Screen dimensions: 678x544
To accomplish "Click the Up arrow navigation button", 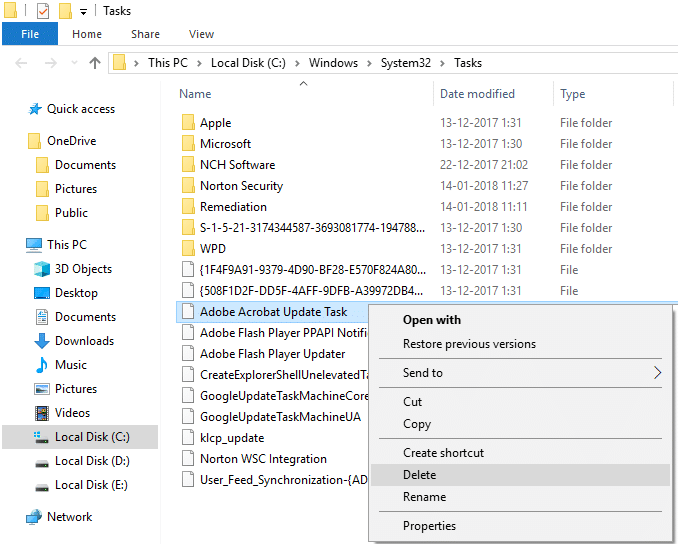I will click(x=95, y=63).
